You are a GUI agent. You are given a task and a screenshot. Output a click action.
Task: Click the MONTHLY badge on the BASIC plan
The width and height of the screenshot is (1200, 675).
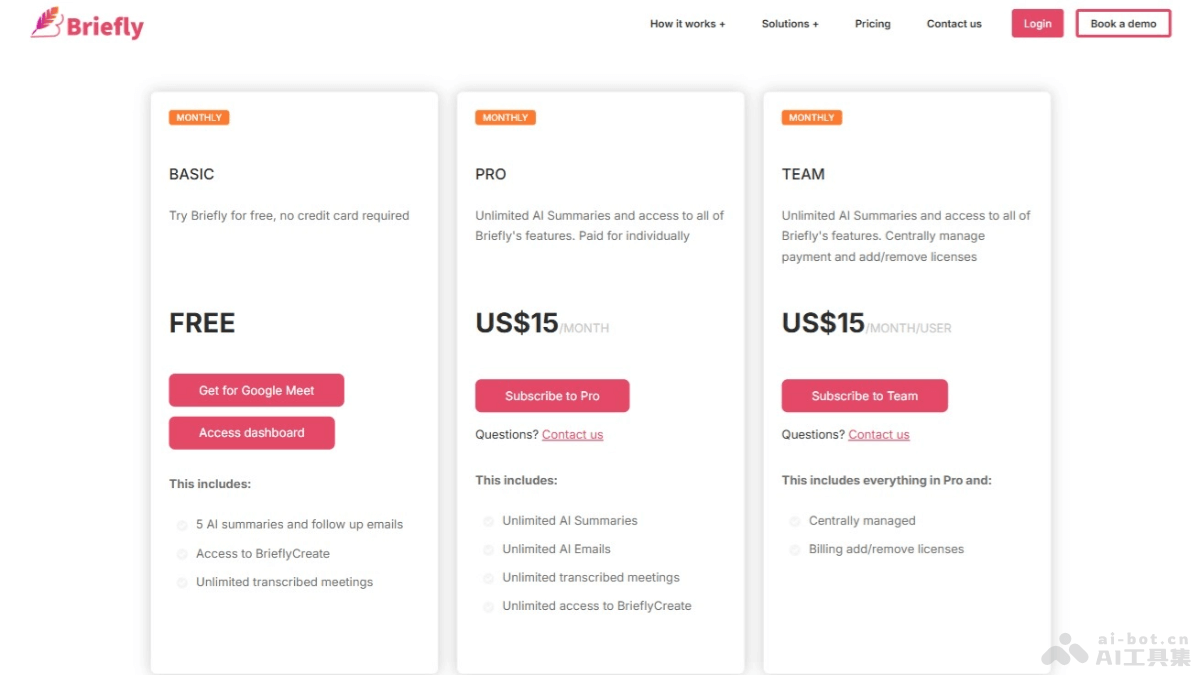(198, 117)
